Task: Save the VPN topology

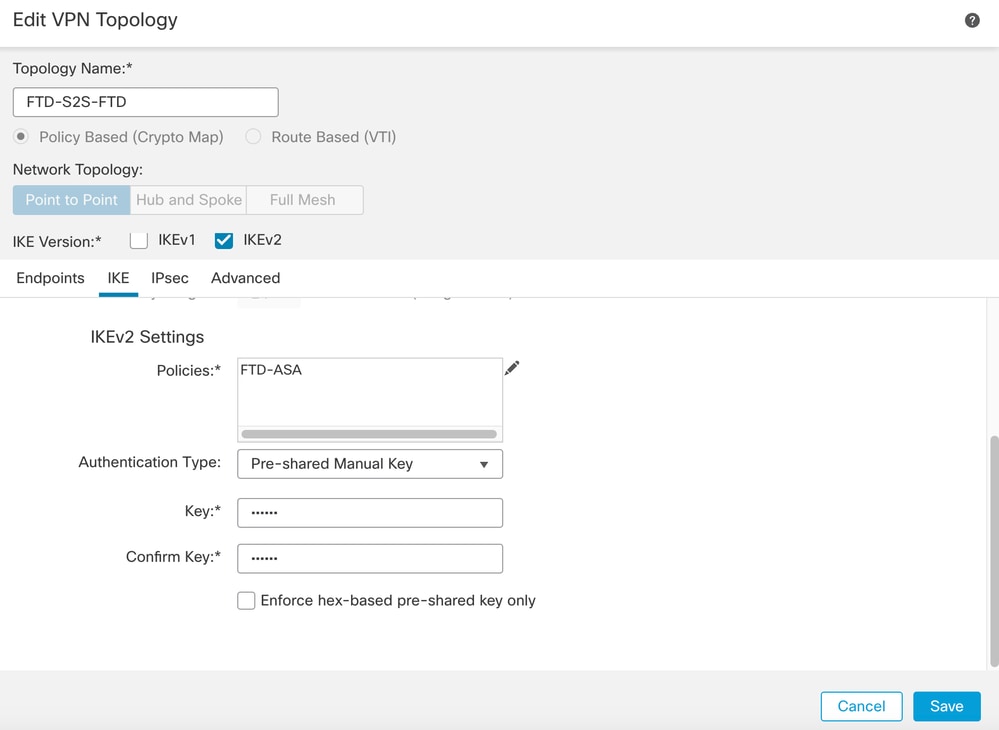Action: tap(946, 706)
